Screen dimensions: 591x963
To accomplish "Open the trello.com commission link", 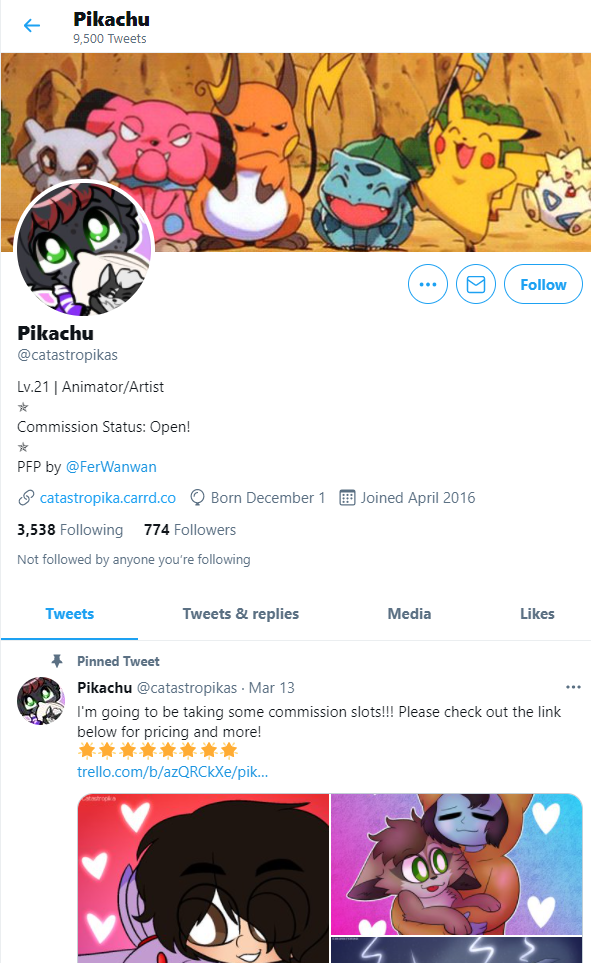I will tap(173, 771).
